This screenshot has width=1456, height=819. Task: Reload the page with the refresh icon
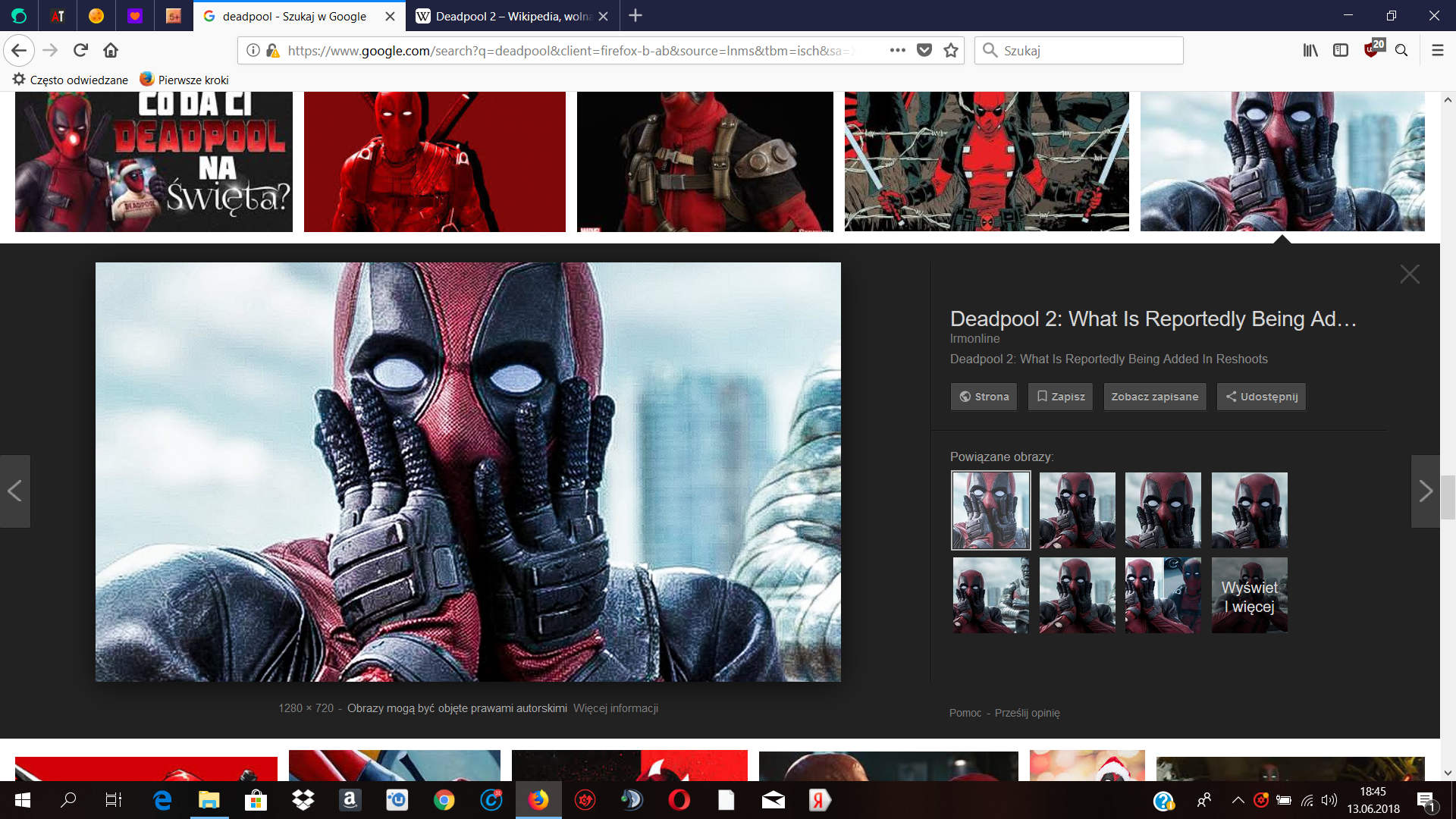pos(80,50)
